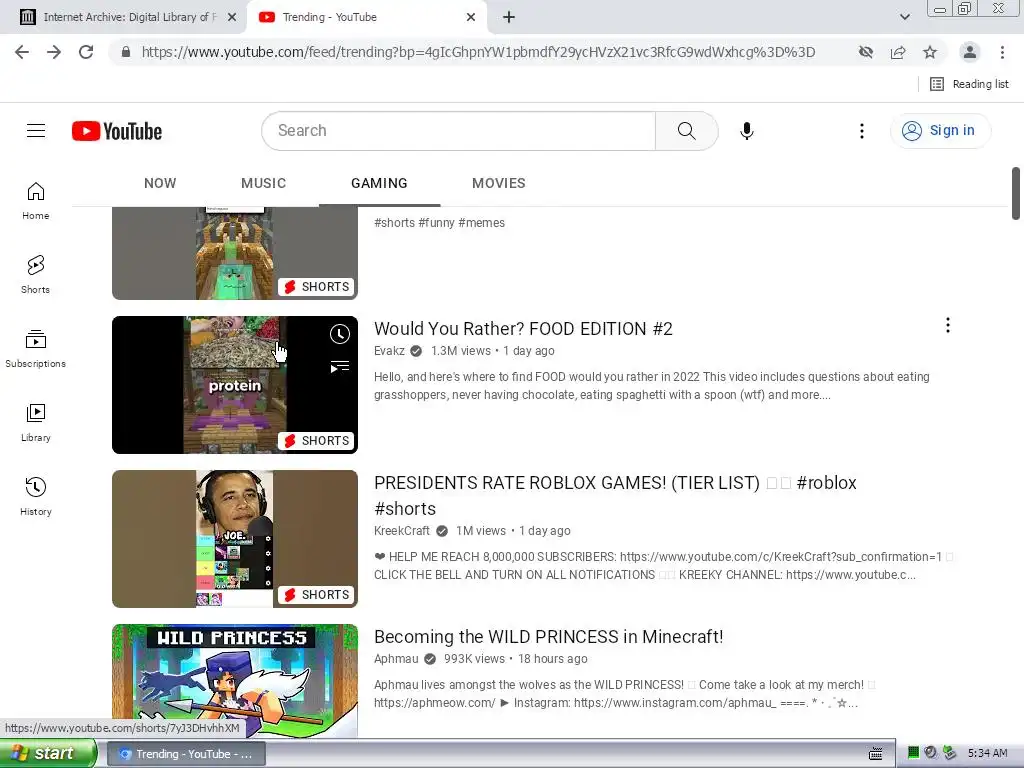Bookmark this page with star icon
Screen dimensions: 1024x768
click(930, 52)
